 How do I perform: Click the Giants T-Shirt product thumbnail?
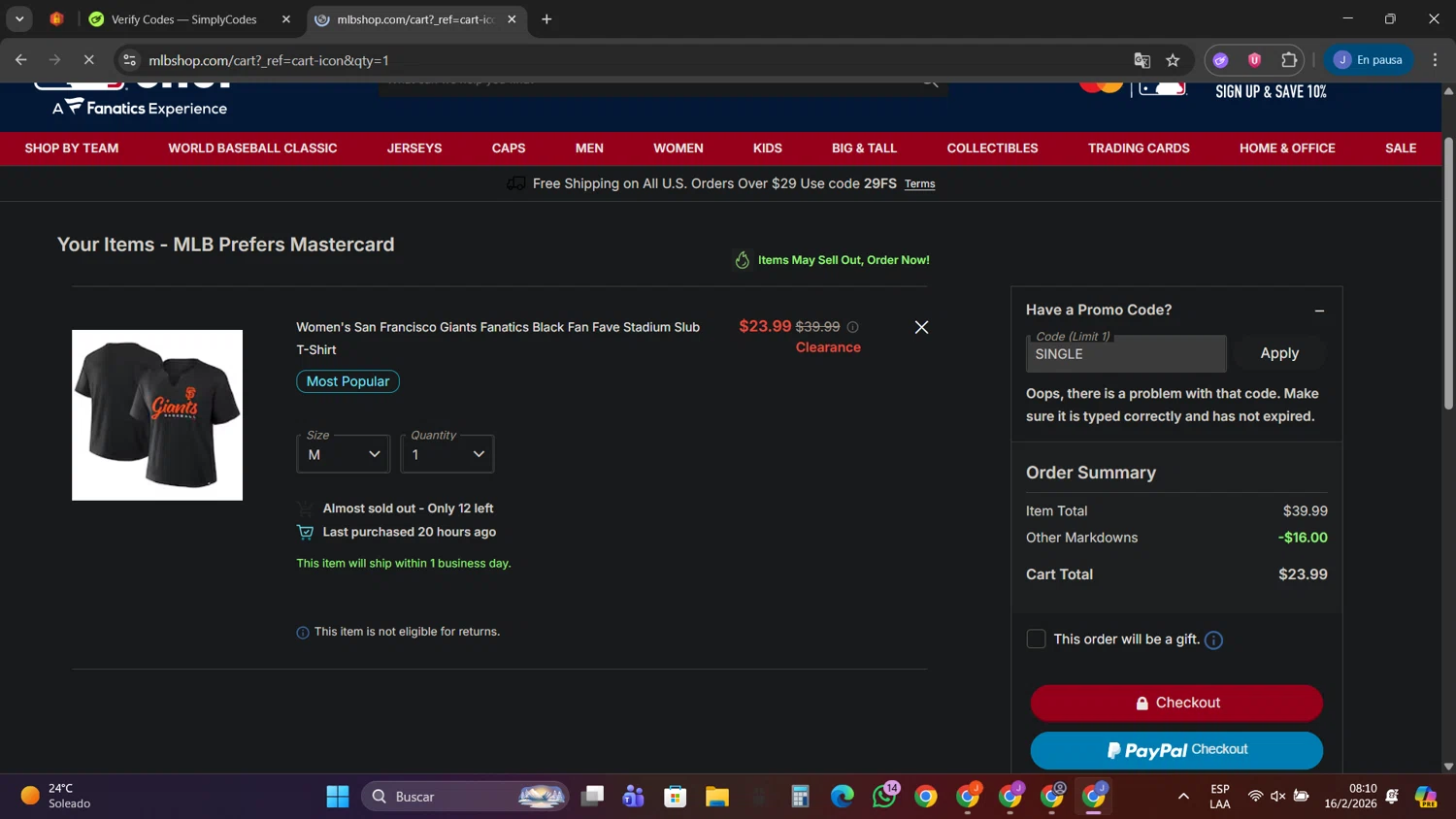tap(157, 415)
